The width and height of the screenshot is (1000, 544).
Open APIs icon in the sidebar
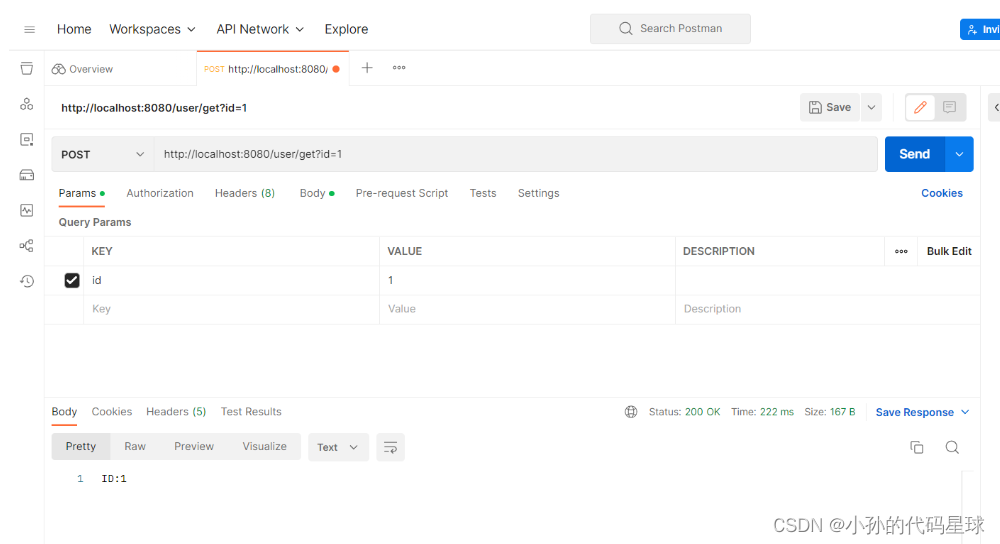(26, 104)
